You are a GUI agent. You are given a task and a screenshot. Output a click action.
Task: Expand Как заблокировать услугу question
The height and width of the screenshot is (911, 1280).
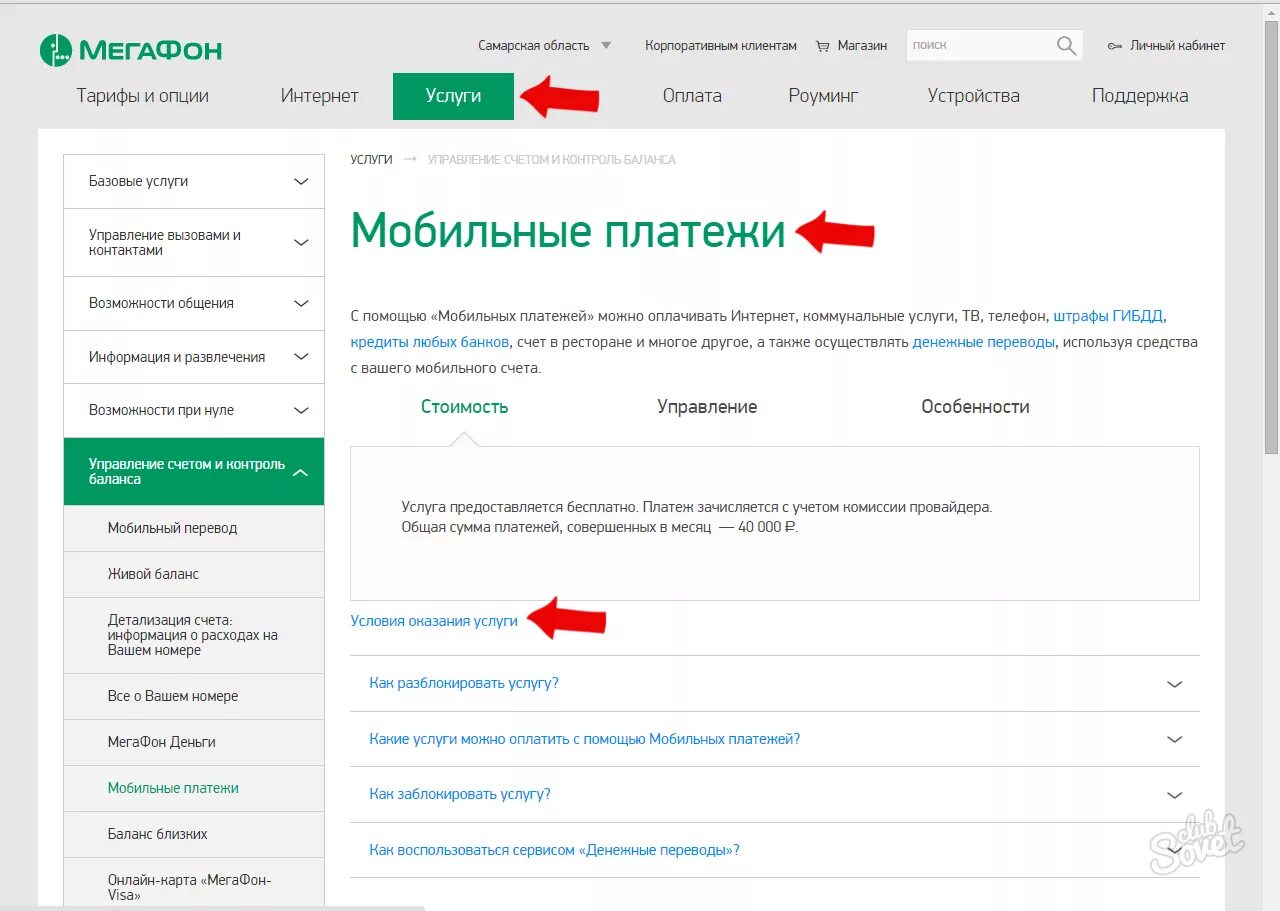(775, 794)
